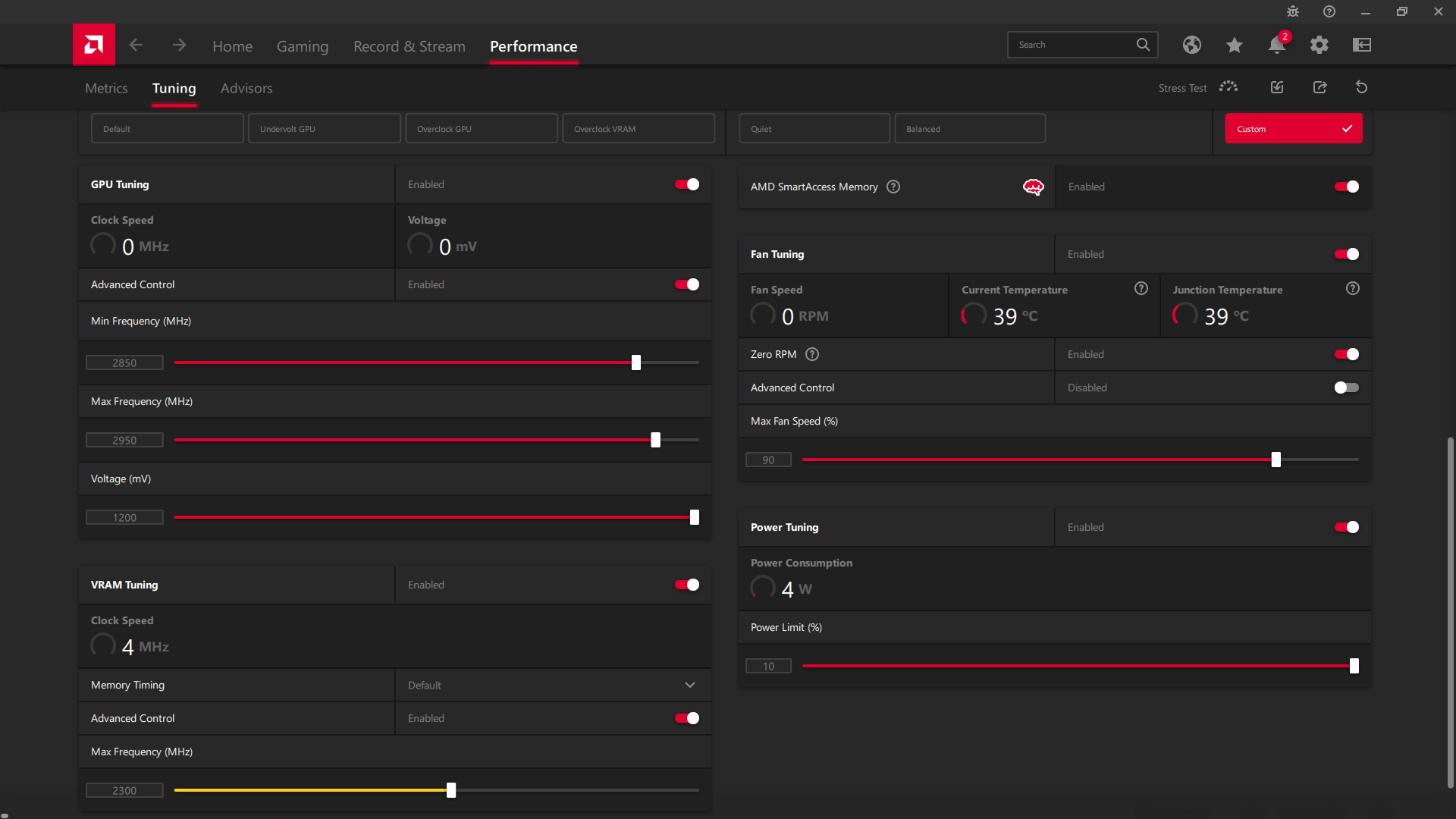This screenshot has height=819, width=1456.
Task: Toggle Fan Tuning switch
Action: point(1347,254)
